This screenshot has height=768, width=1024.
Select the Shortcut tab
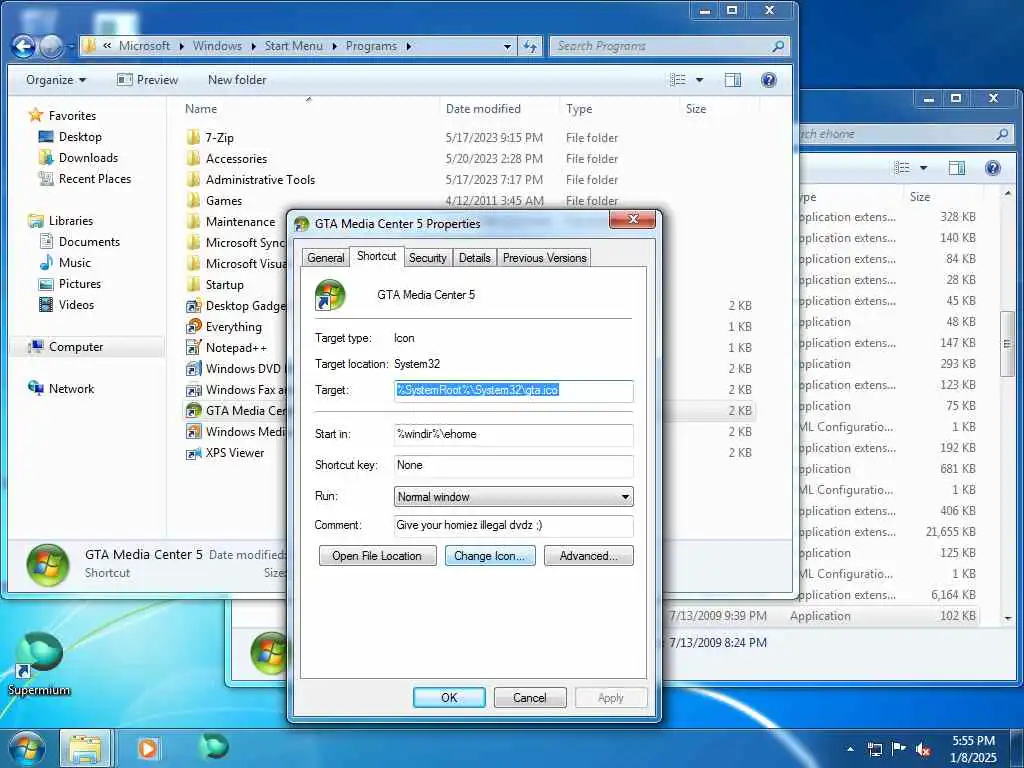click(376, 256)
